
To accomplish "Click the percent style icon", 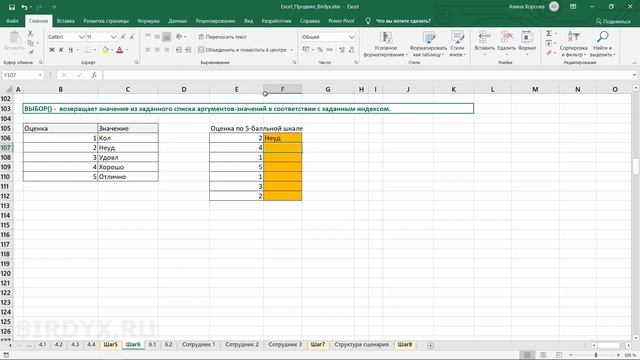I will (320, 50).
